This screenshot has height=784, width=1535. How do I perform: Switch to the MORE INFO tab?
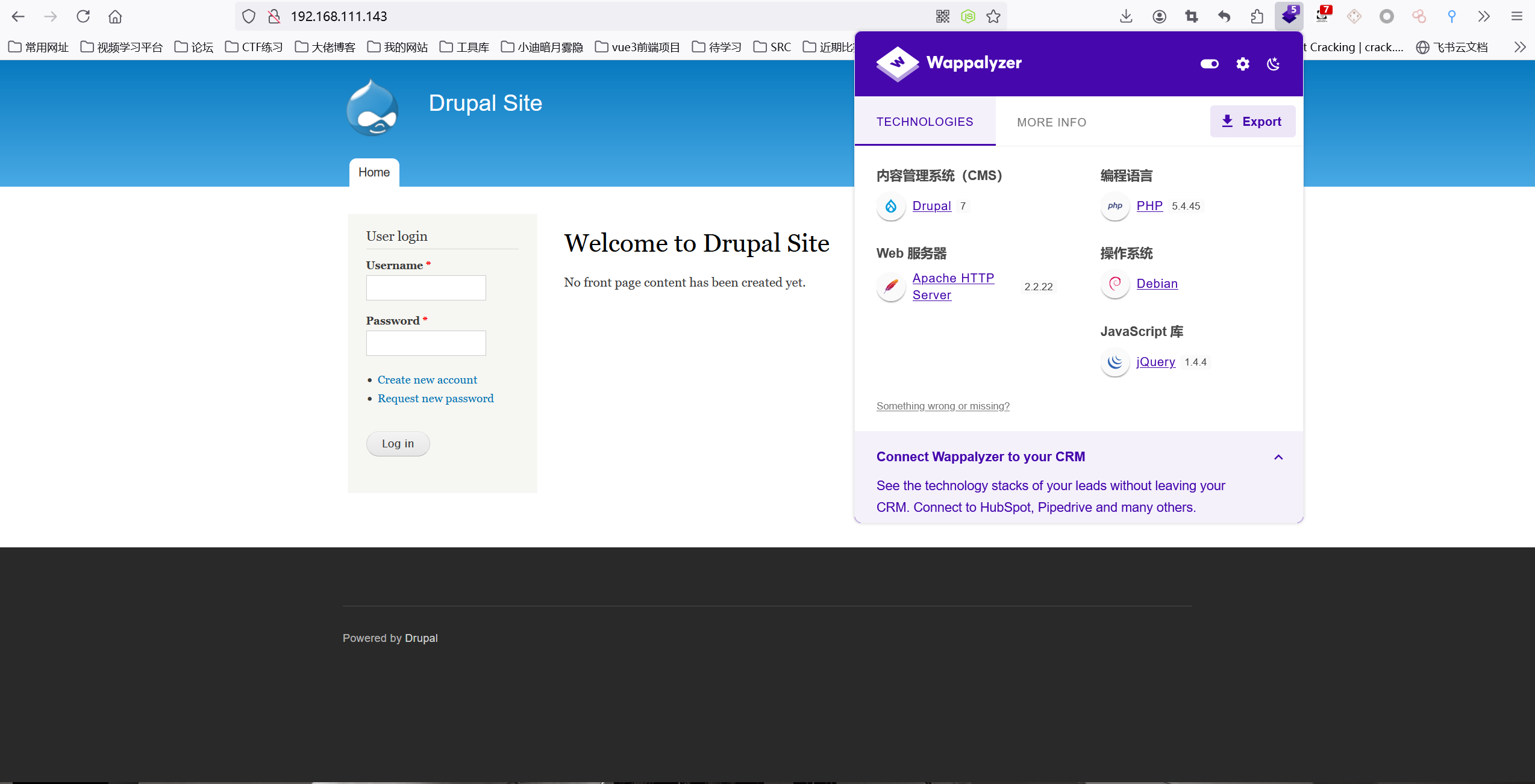[x=1051, y=122]
